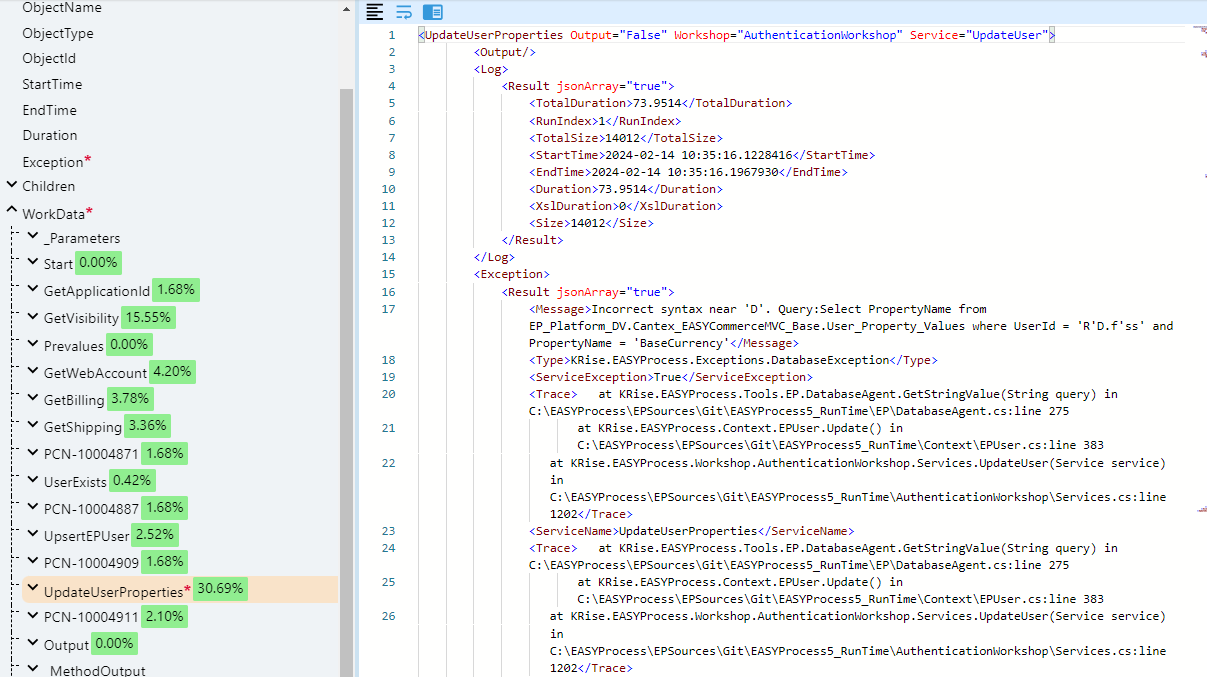
Task: Click the 2.52% badge on UpsertEPUser
Action: (154, 535)
